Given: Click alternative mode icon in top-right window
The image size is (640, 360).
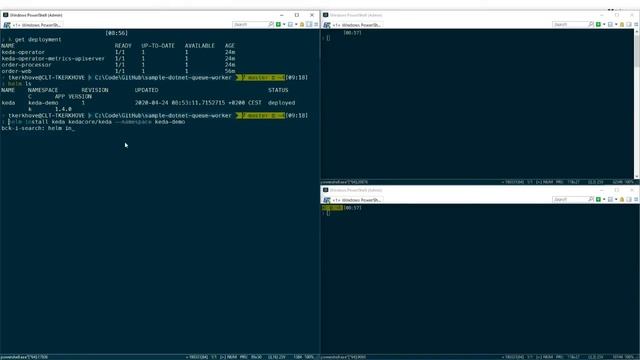Looking at the screenshot, I should 629,24.
